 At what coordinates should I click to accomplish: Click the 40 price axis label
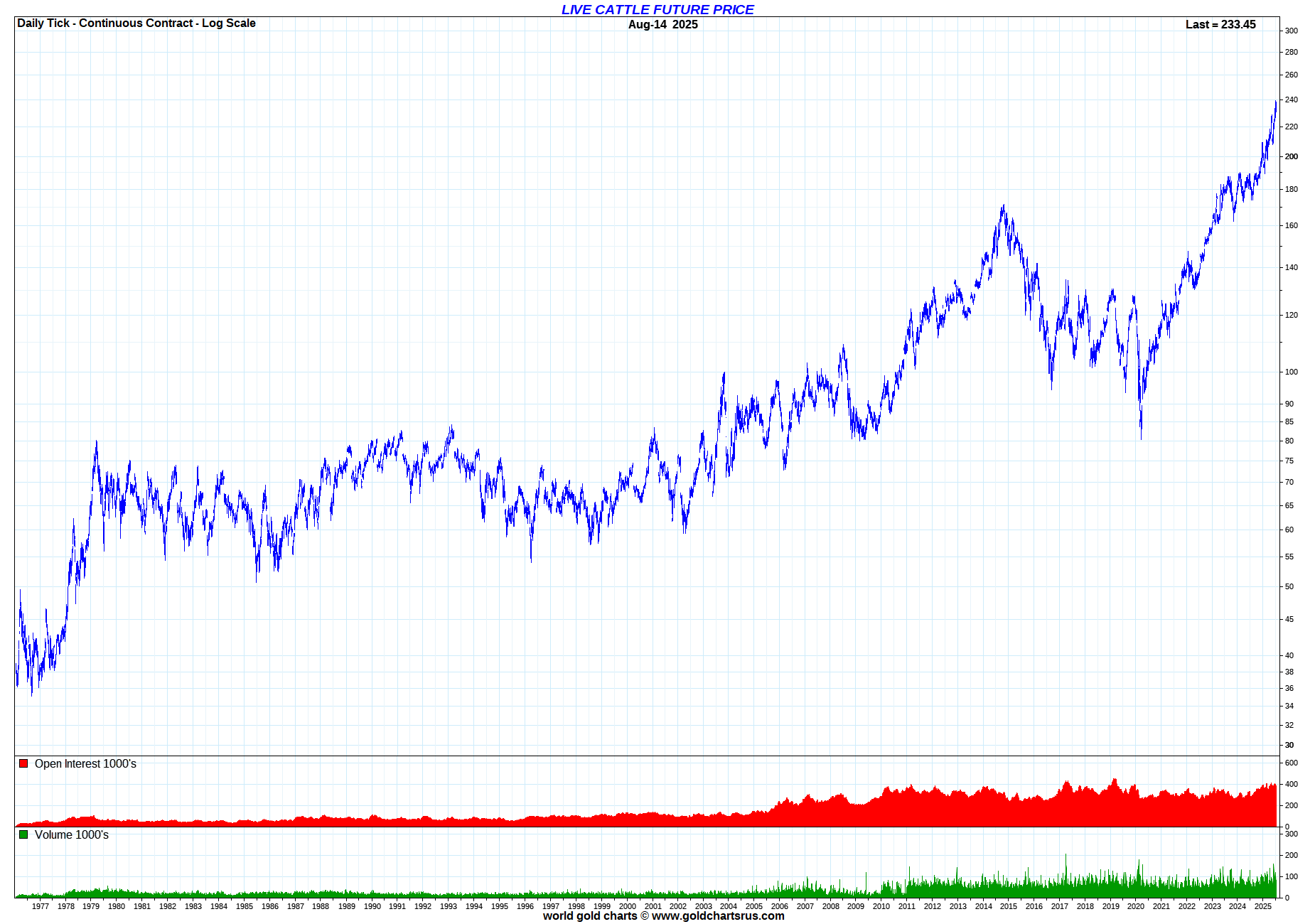tap(1289, 655)
